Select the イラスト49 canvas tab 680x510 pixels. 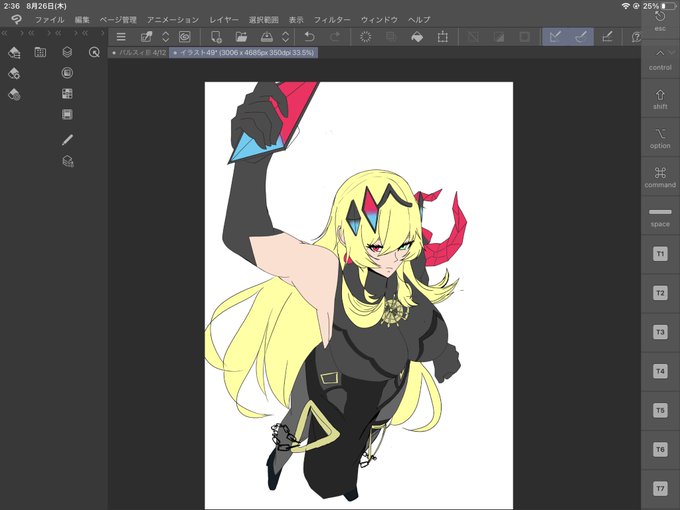point(243,52)
